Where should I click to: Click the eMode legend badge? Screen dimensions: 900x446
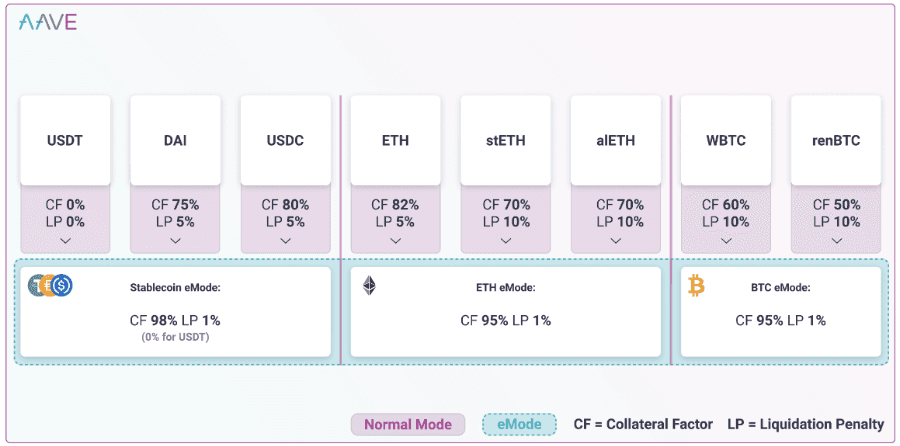[x=519, y=424]
